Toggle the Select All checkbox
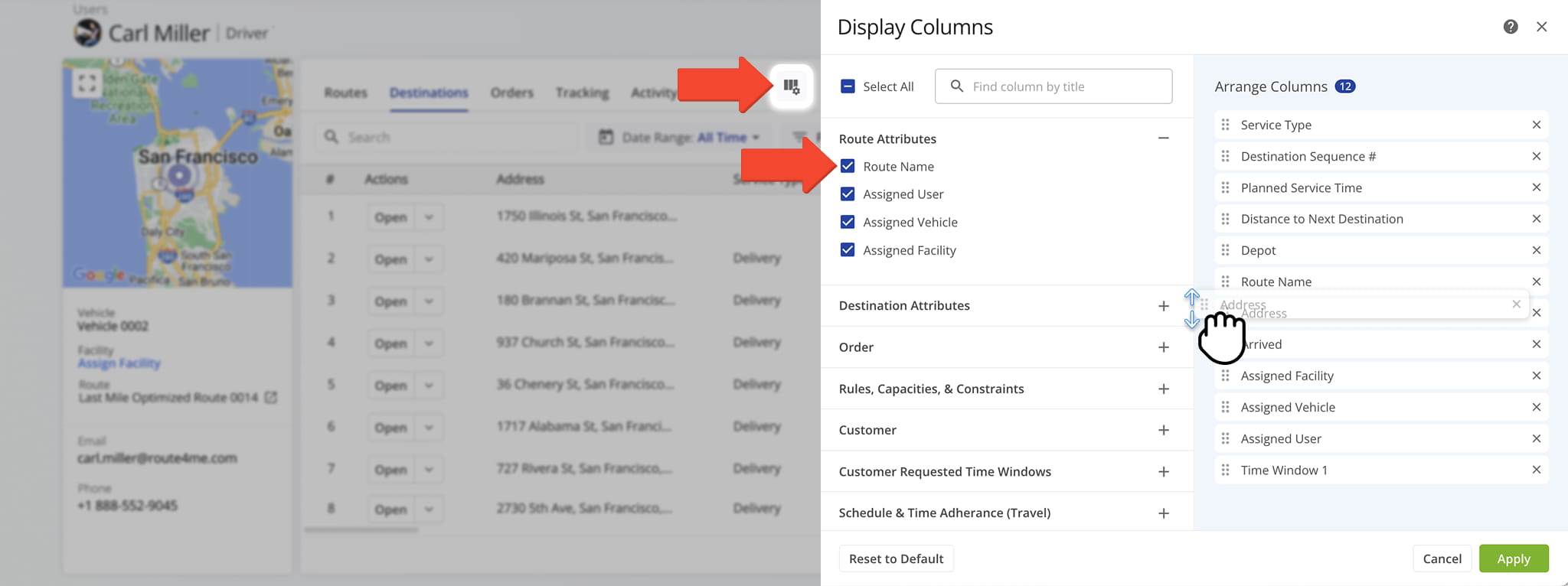Viewport: 1568px width, 586px height. (848, 86)
